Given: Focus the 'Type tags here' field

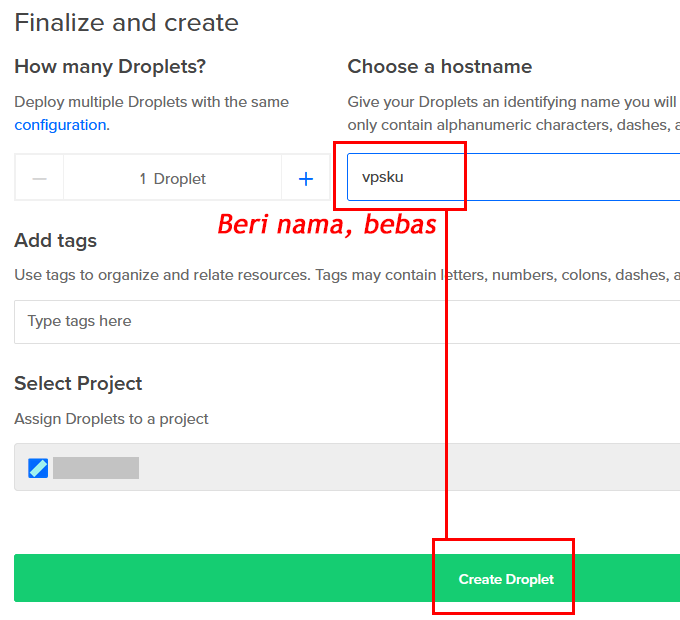Looking at the screenshot, I should pos(347,322).
